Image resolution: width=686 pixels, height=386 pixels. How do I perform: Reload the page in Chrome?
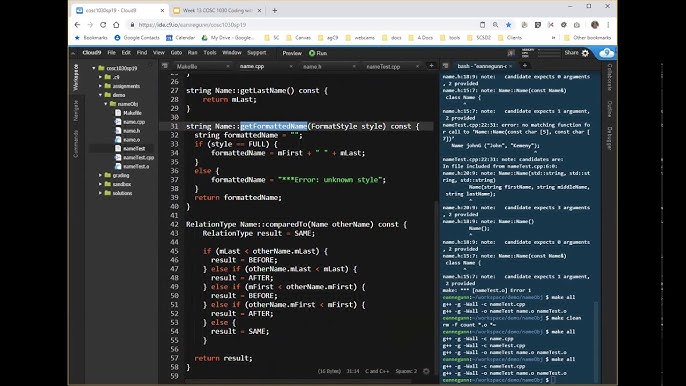103,25
